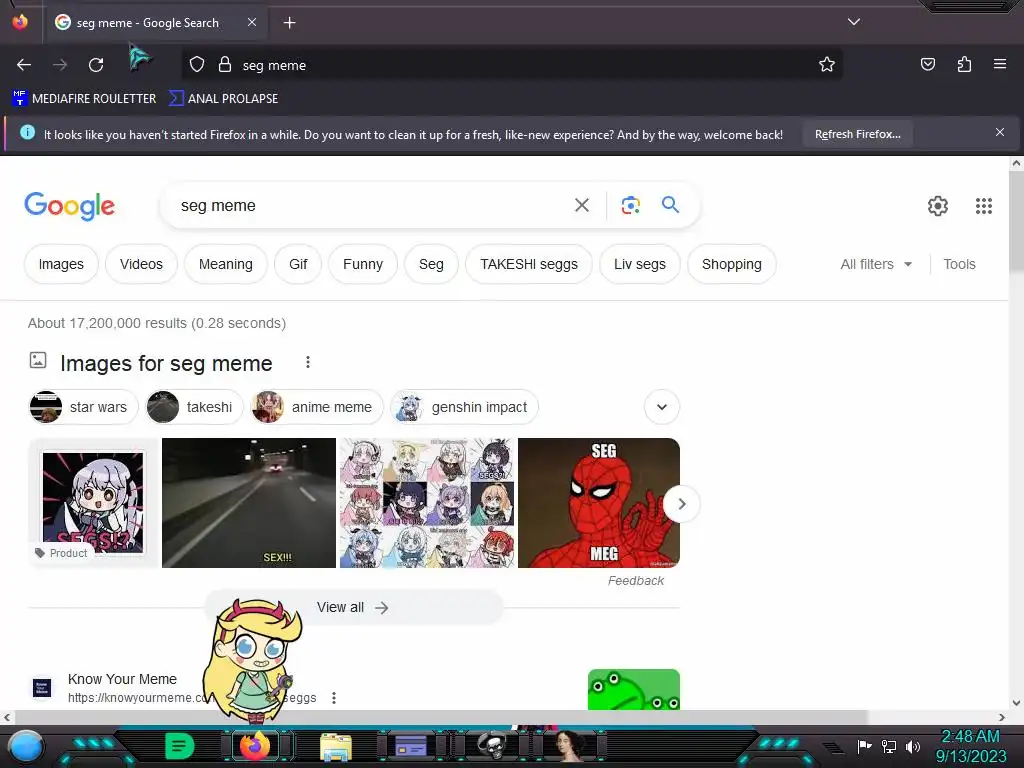Search by image with Google Lens

630,205
